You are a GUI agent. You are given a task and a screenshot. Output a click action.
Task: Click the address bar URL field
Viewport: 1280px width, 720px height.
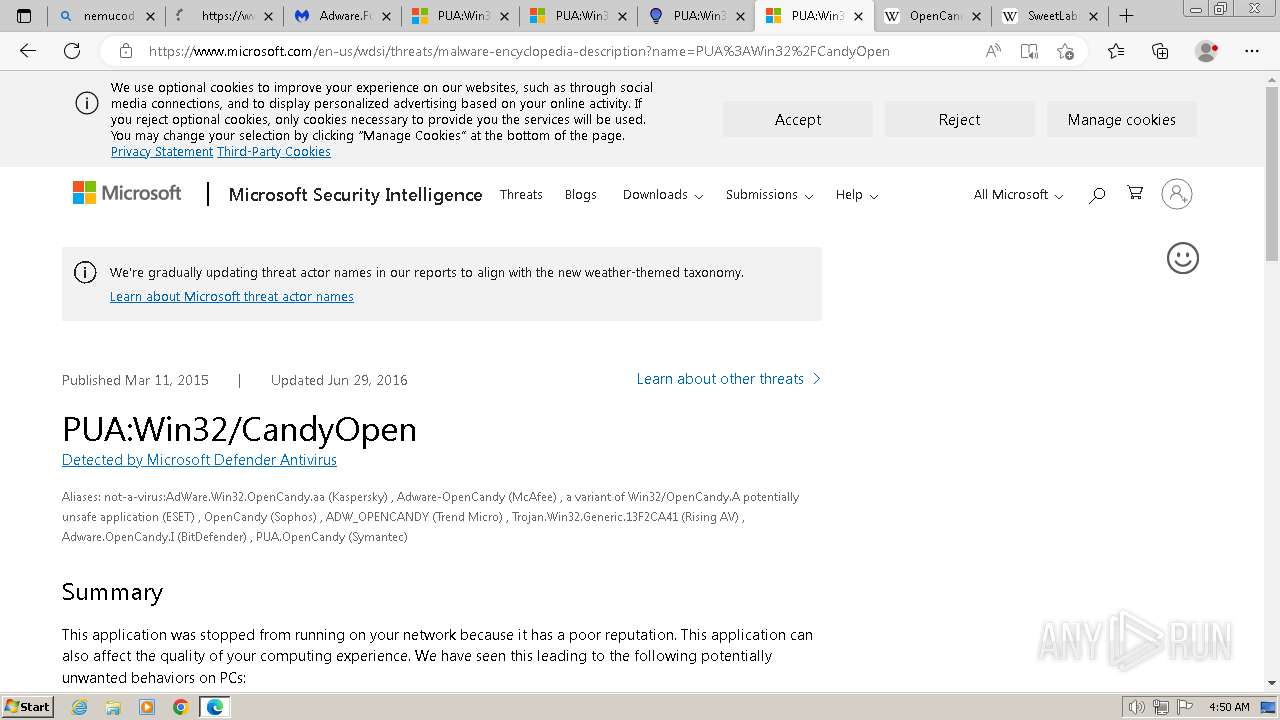coord(519,51)
